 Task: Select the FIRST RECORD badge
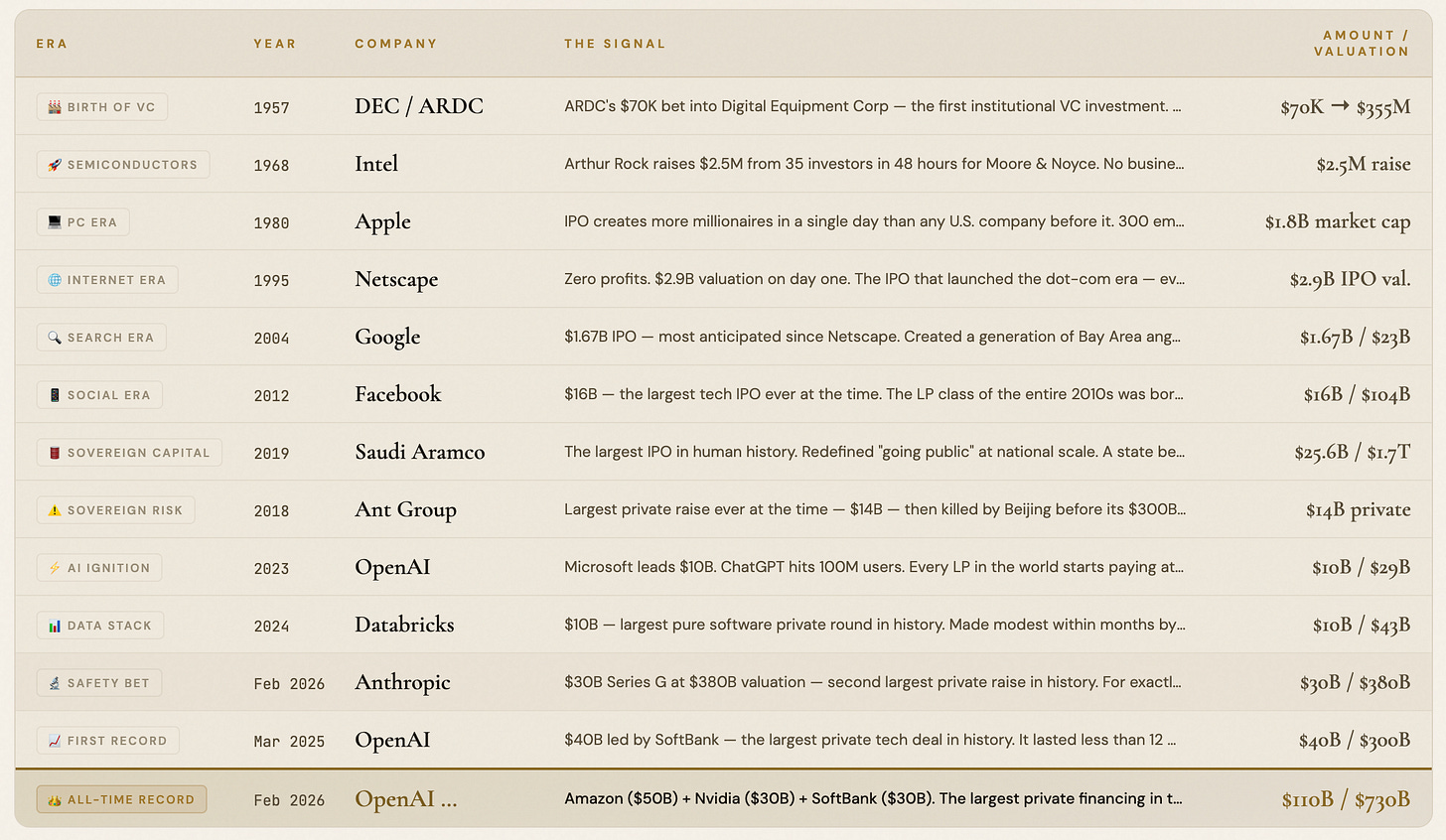coord(108,741)
